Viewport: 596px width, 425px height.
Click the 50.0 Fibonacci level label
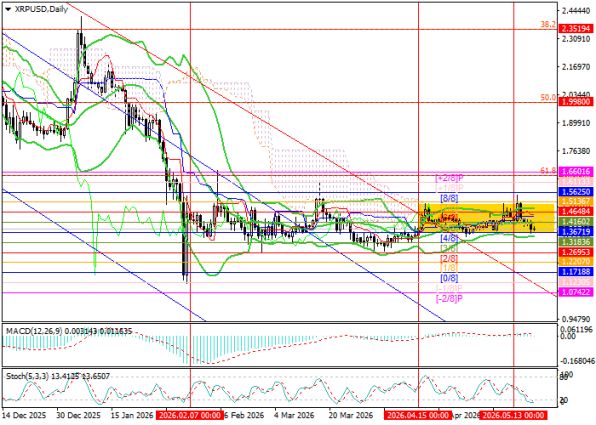(x=548, y=97)
